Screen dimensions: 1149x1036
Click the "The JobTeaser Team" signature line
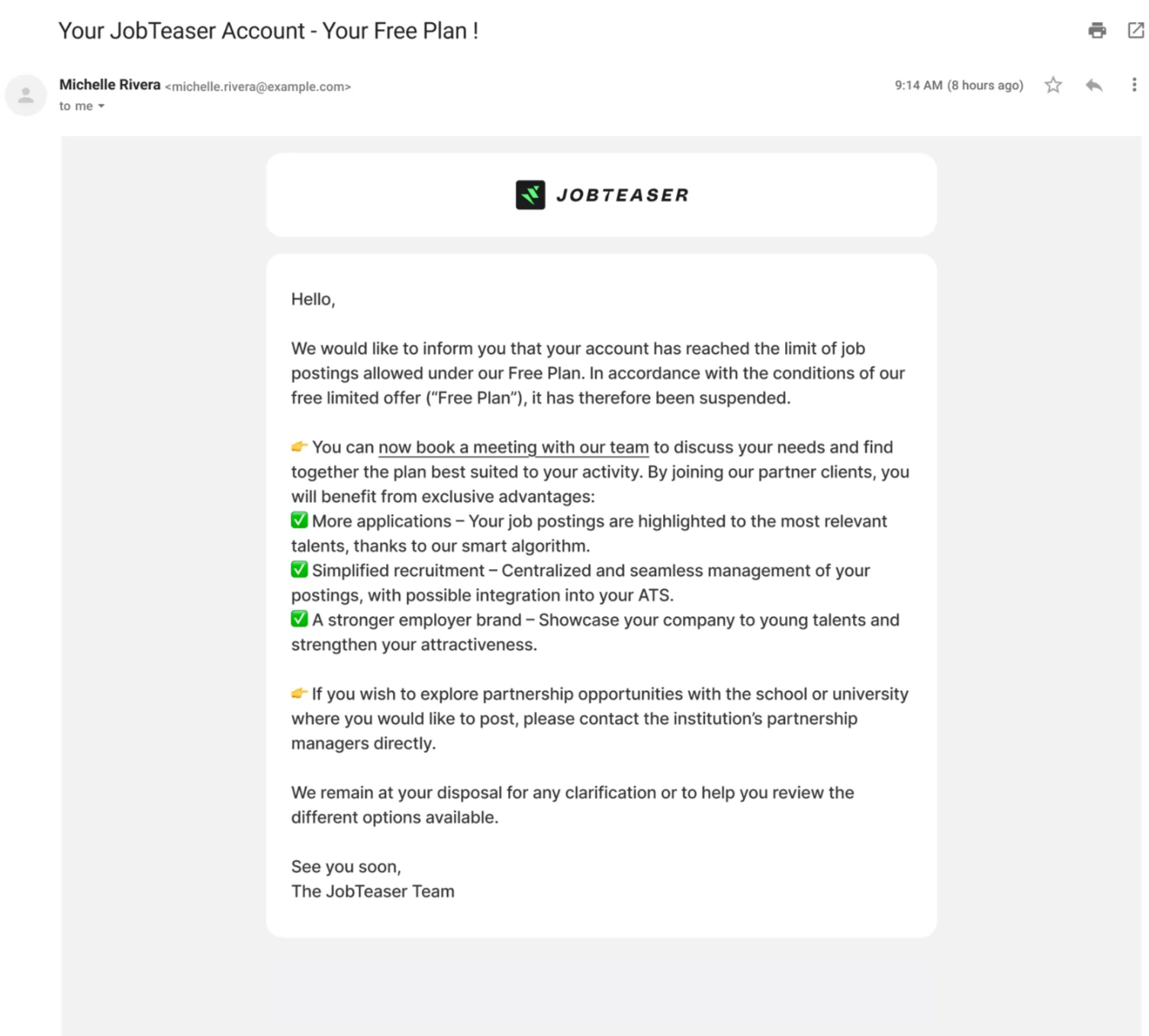click(372, 891)
